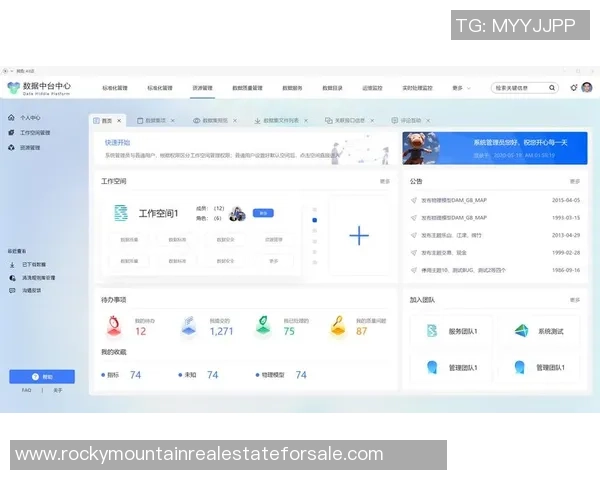600x480 pixels.
Task: Click the home icon for 个人中心
Action: (x=11, y=118)
